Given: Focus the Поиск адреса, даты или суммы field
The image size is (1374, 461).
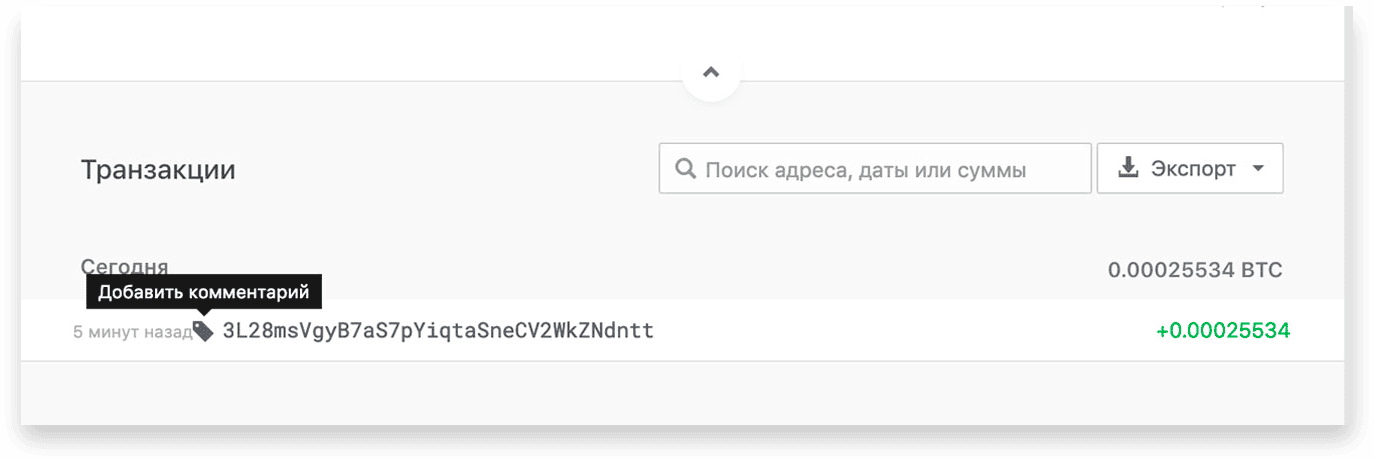Looking at the screenshot, I should pyautogui.click(x=875, y=169).
